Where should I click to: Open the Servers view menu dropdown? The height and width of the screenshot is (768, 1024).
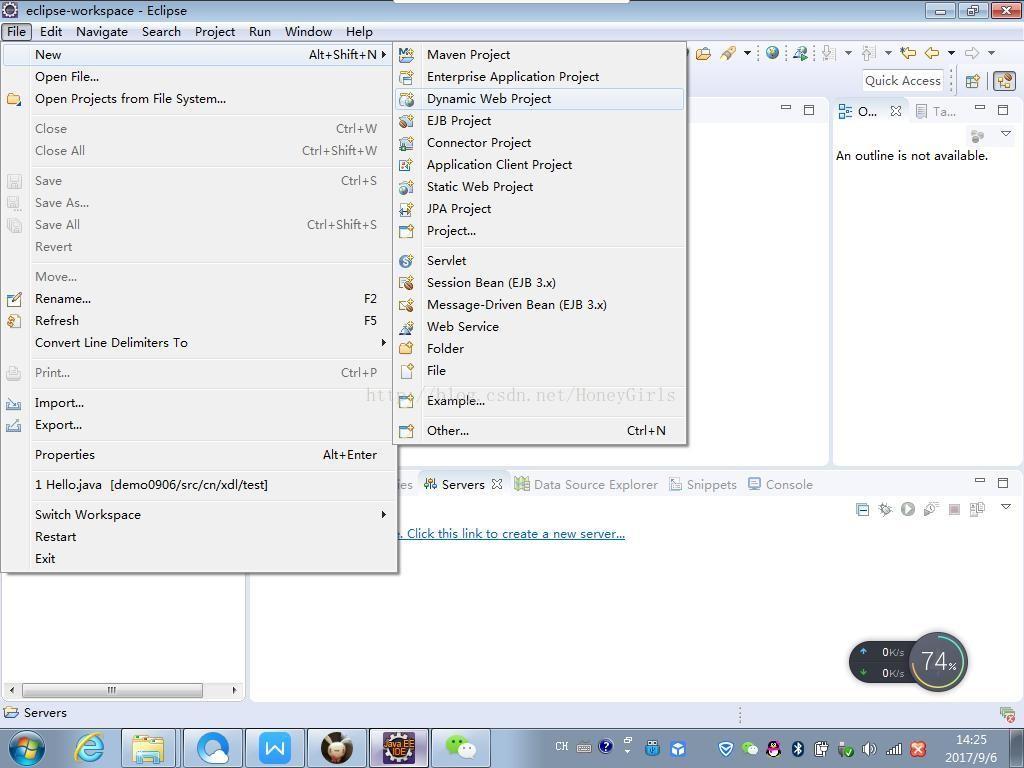coord(1006,508)
